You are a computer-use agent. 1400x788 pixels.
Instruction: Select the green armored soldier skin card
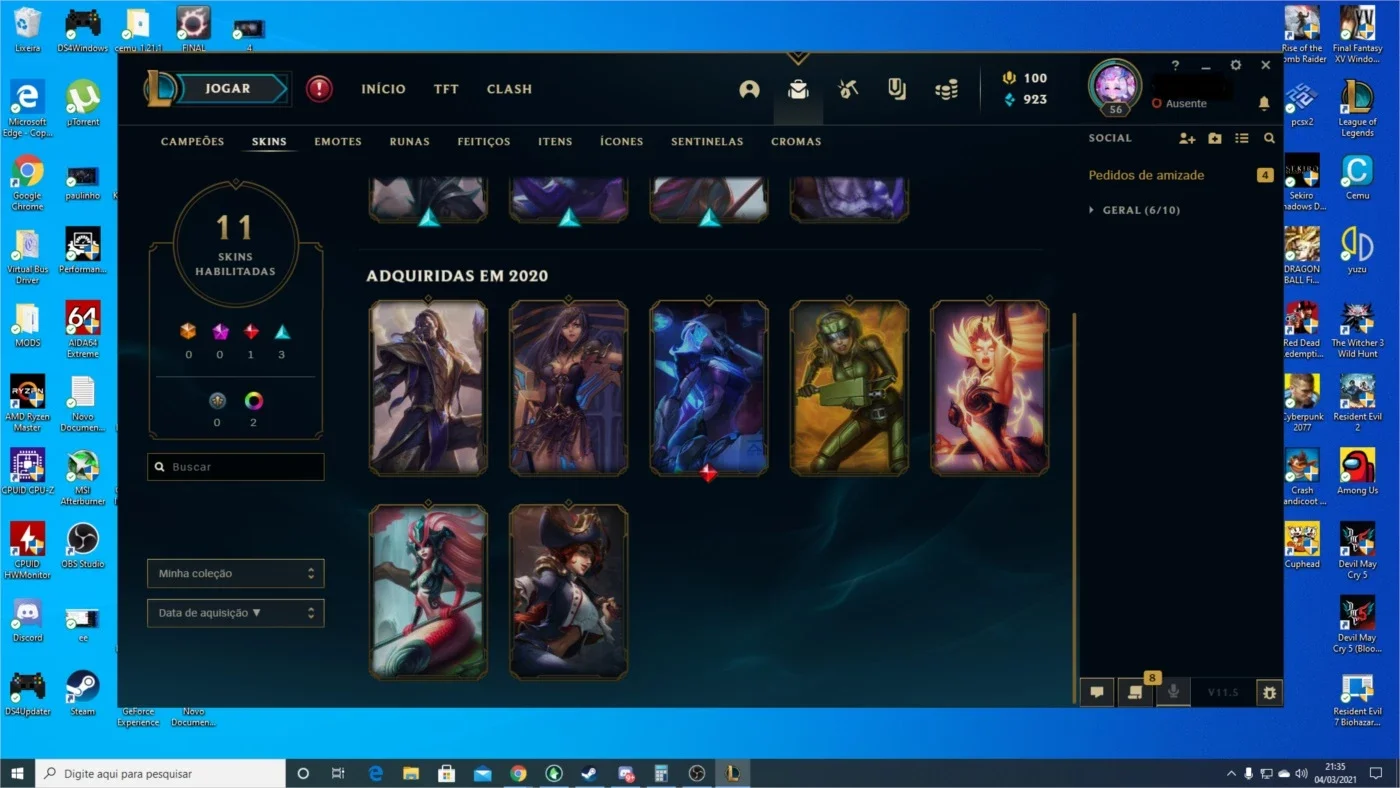(849, 388)
